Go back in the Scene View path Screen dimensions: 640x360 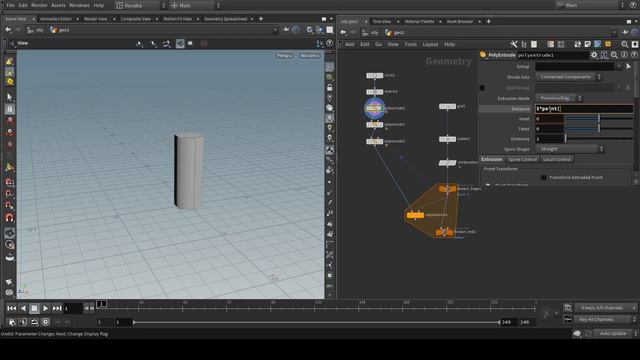pyautogui.click(x=8, y=30)
